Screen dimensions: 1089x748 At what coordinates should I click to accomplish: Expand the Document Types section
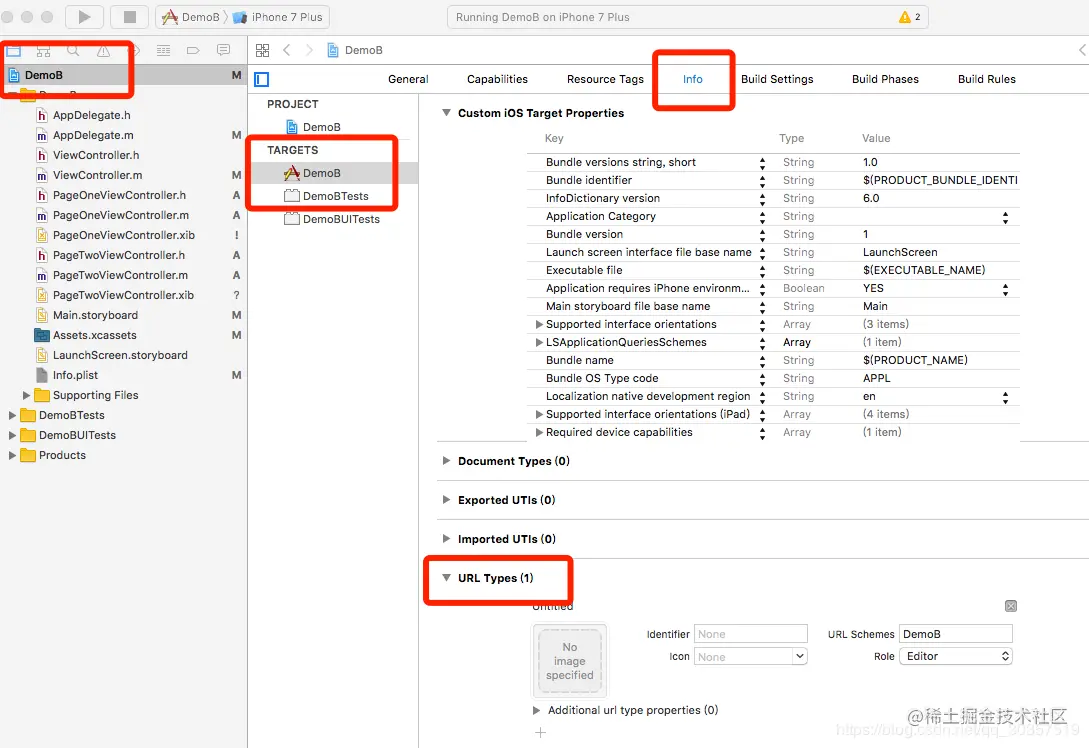pos(447,460)
